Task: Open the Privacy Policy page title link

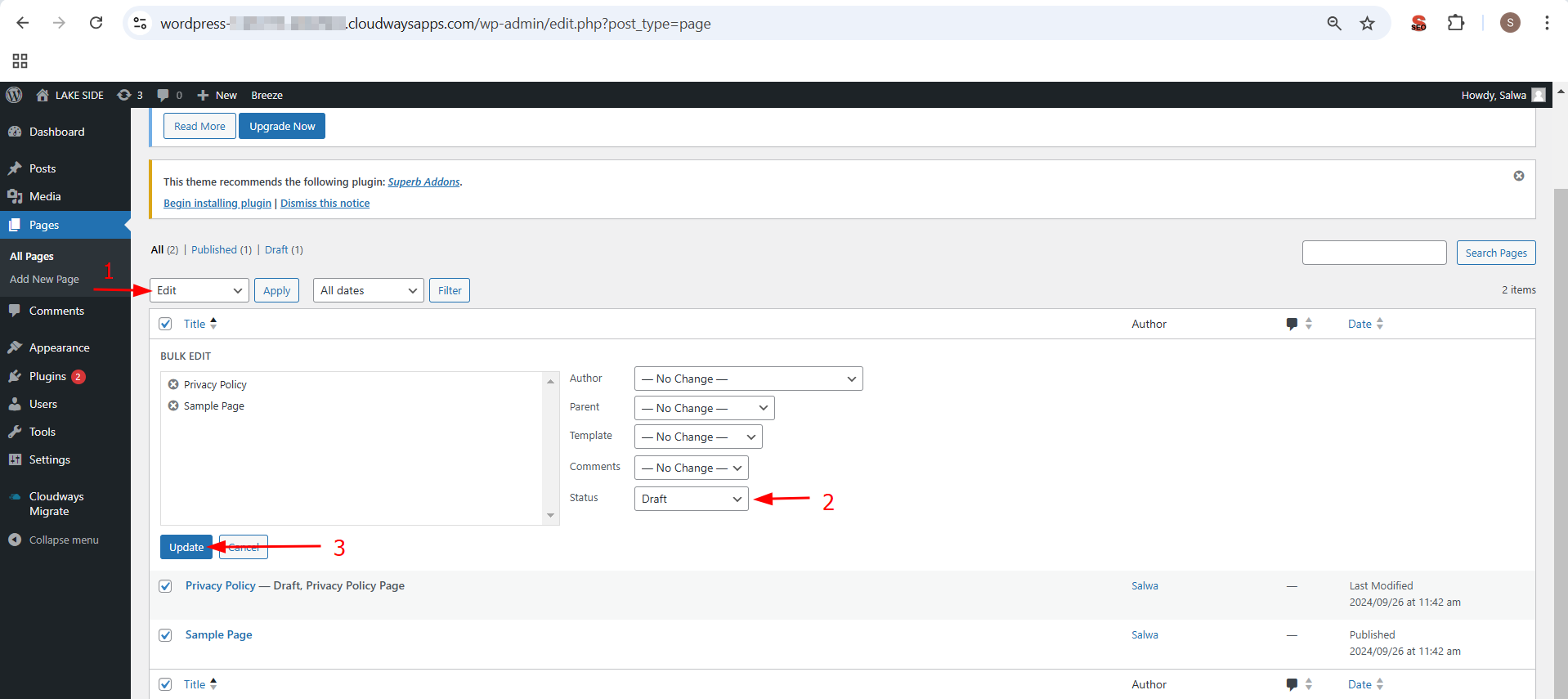Action: 221,585
